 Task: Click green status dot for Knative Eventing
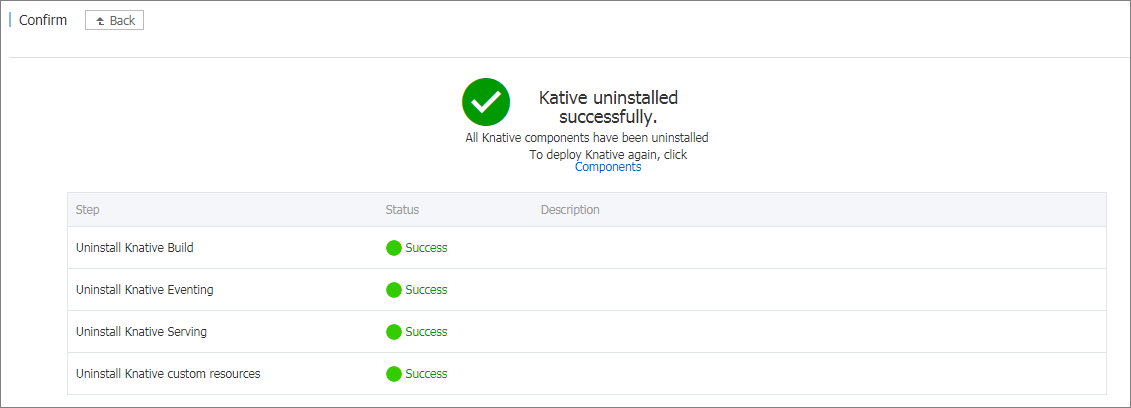point(394,290)
